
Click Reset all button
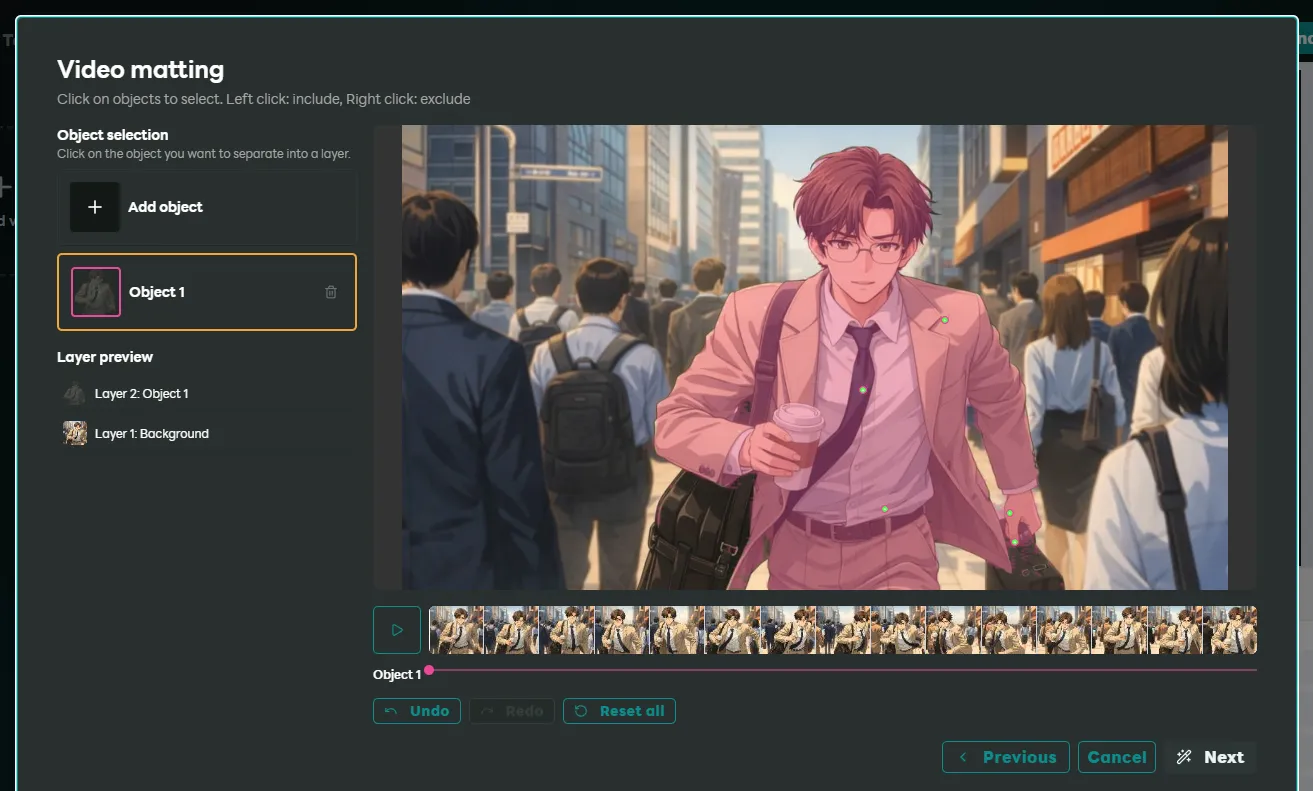point(619,711)
